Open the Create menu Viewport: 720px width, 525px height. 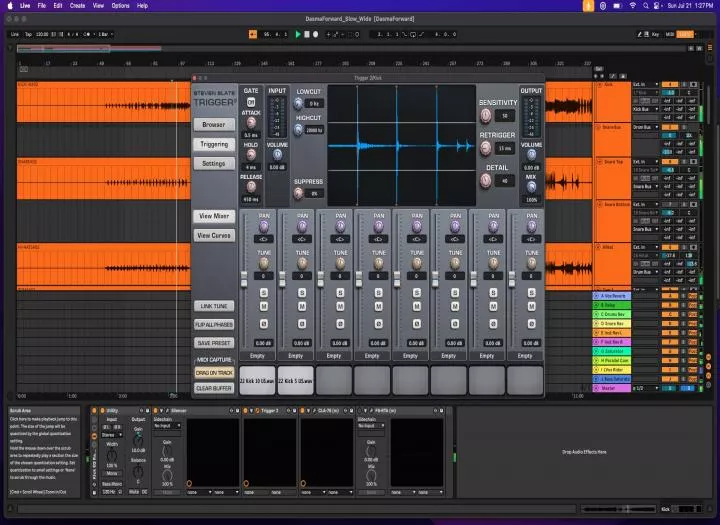point(77,6)
